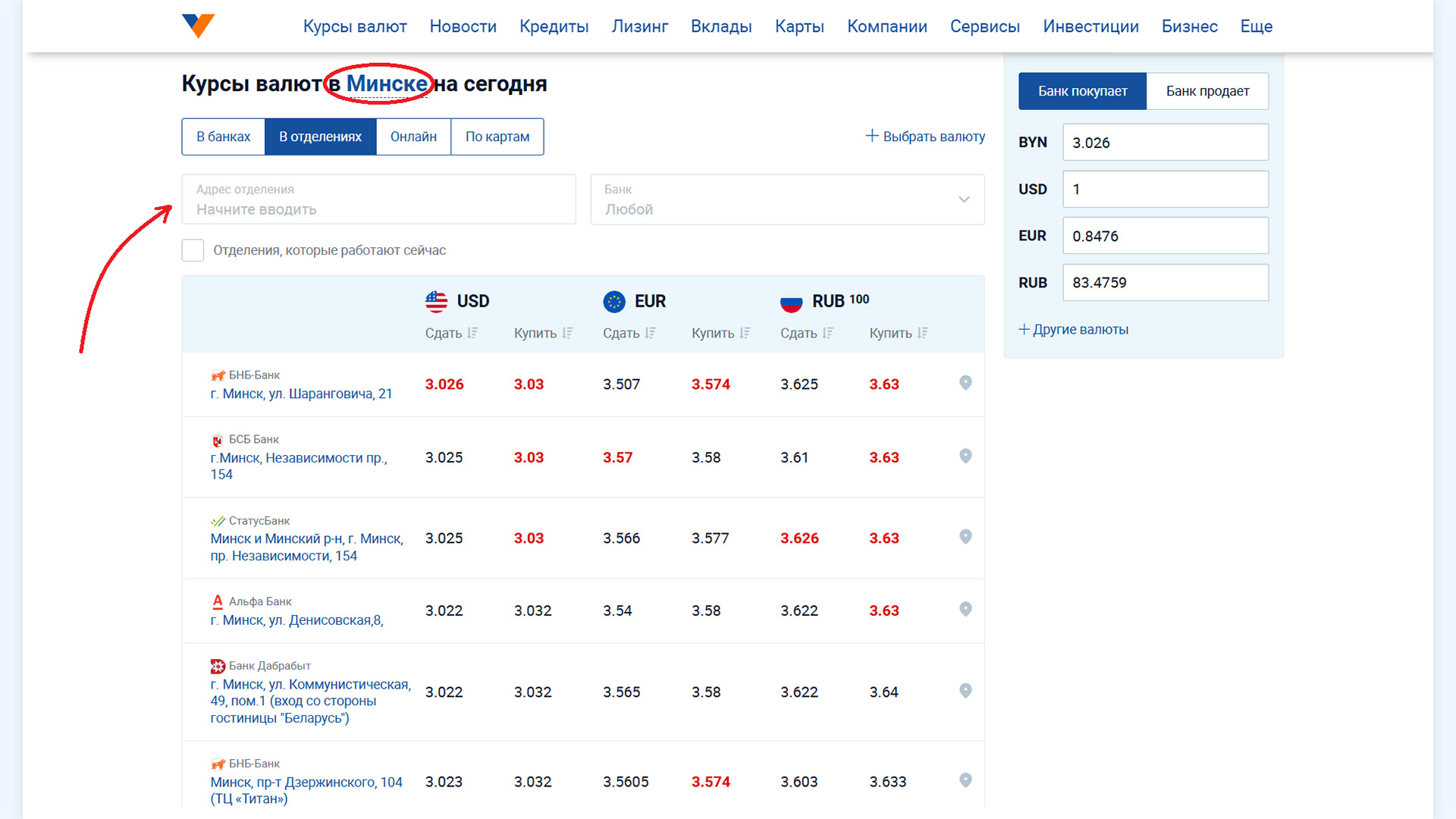Viewport: 1456px width, 819px height.
Task: Open map pin for СтатусБанк branch
Action: pyautogui.click(x=965, y=537)
